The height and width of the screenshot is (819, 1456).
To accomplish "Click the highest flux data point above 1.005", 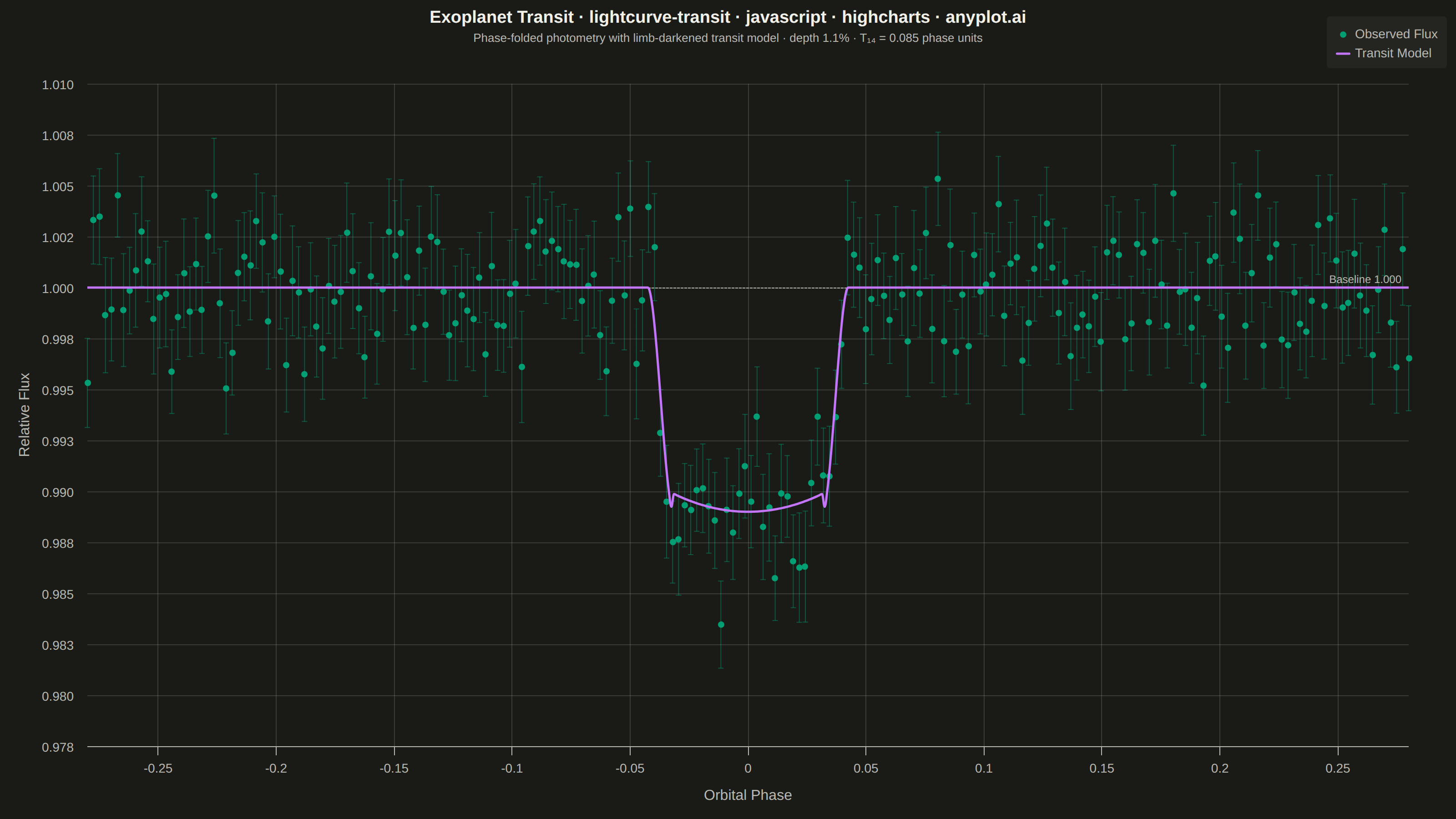I will pos(938,179).
